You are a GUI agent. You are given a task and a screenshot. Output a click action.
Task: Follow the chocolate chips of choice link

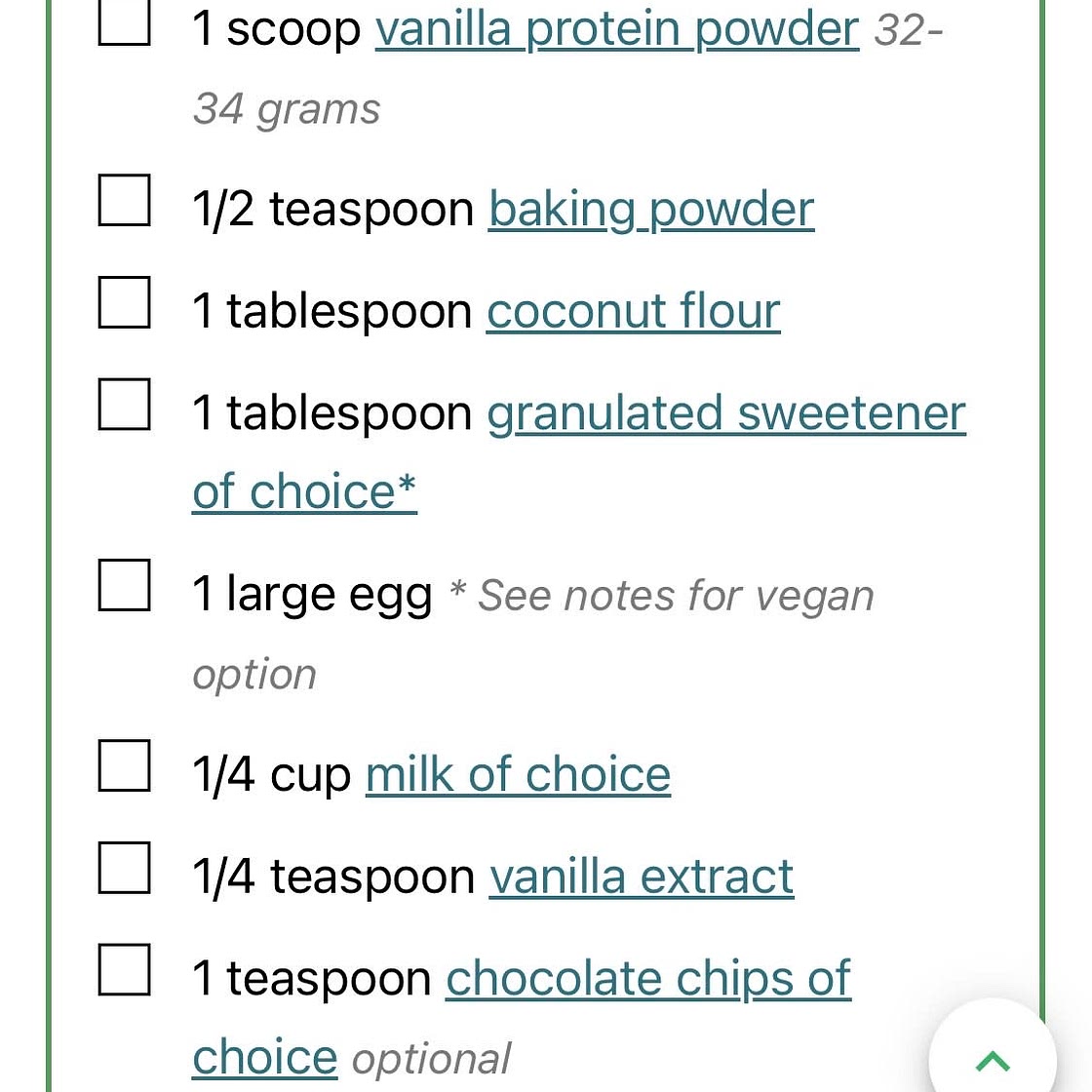[x=522, y=1018]
